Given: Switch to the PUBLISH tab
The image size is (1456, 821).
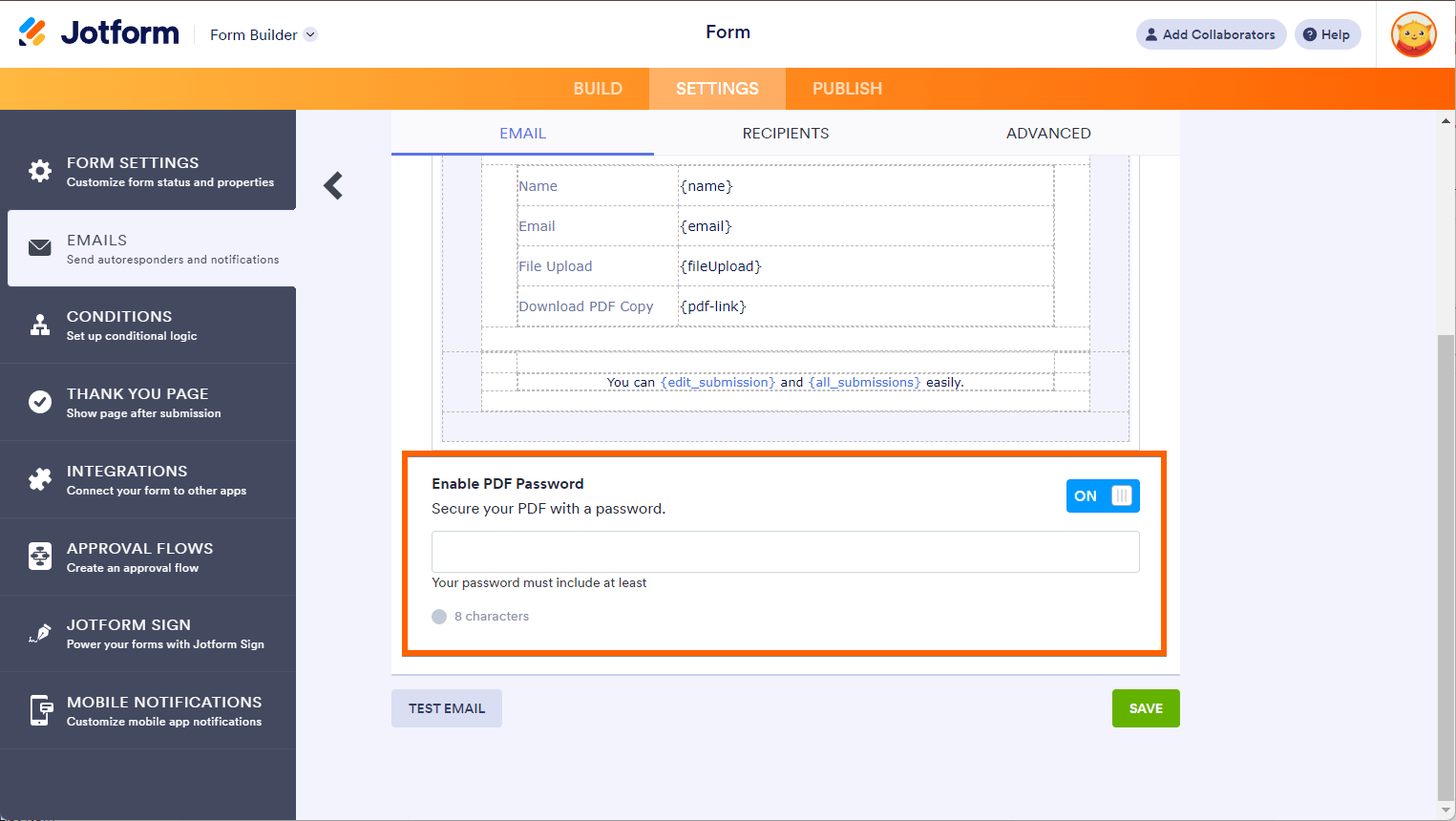Looking at the screenshot, I should (846, 88).
